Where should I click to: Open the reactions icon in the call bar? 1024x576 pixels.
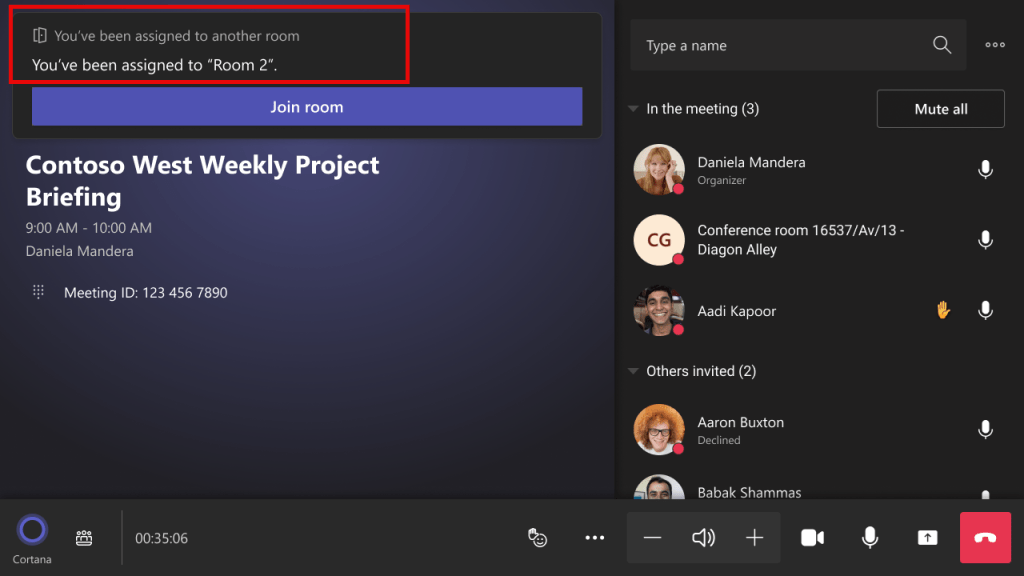(538, 537)
